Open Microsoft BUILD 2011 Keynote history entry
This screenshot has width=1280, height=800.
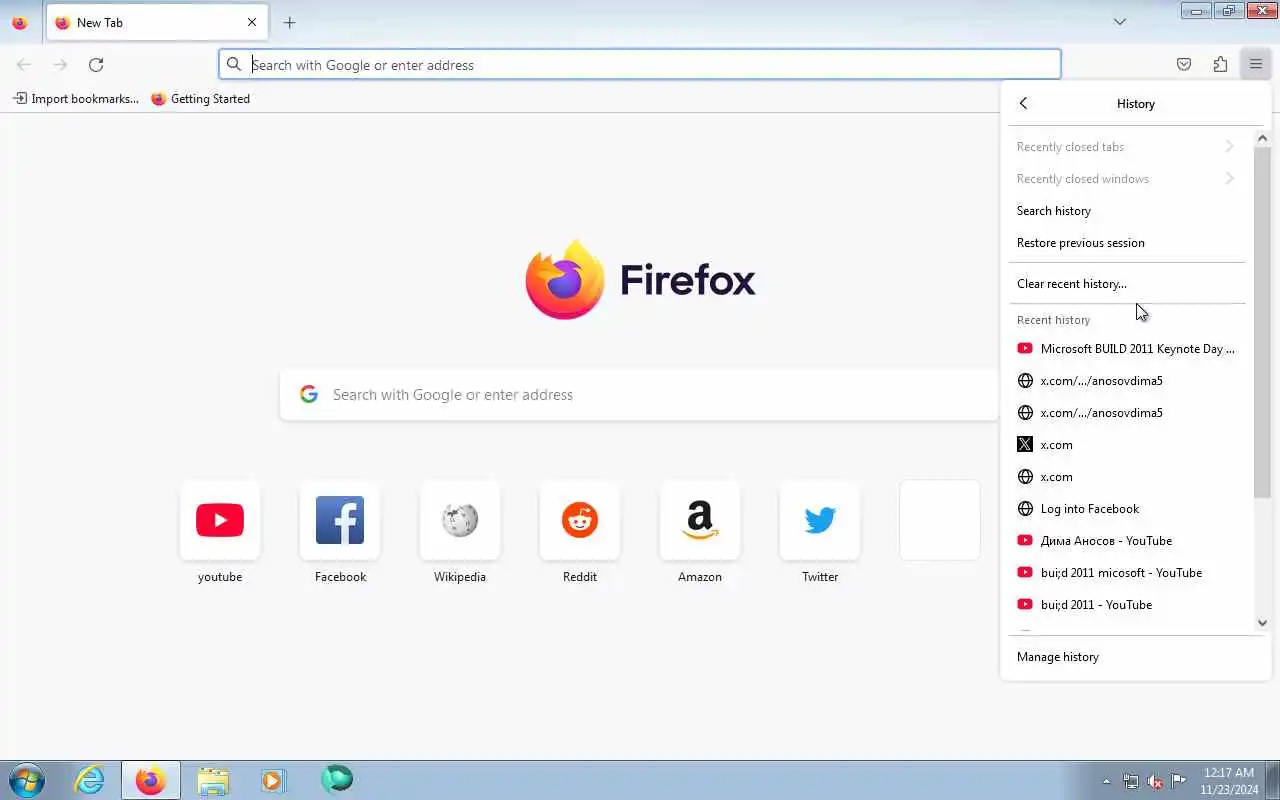1126,349
